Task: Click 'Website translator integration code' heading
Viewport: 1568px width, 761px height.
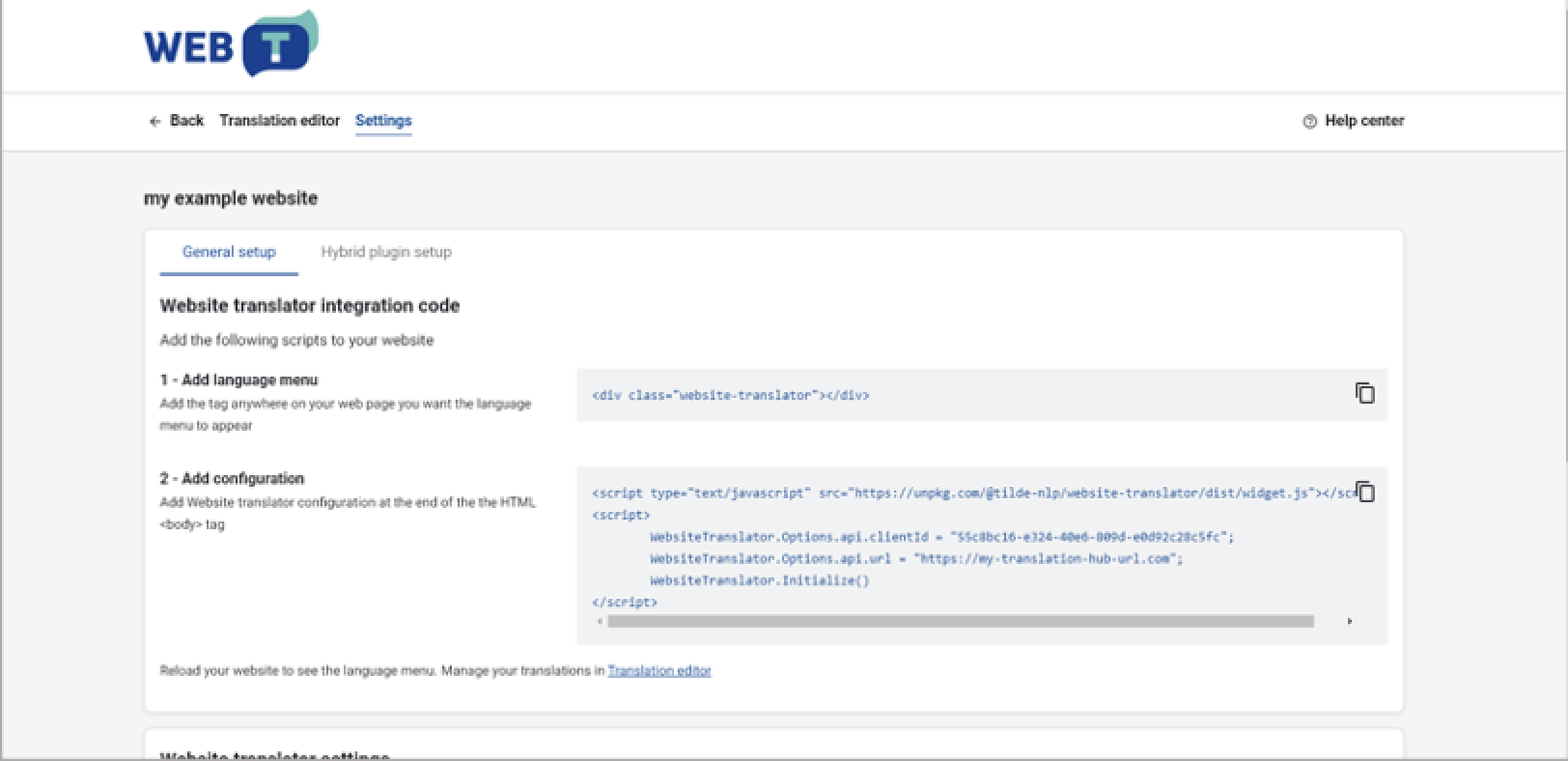Action: [x=310, y=306]
